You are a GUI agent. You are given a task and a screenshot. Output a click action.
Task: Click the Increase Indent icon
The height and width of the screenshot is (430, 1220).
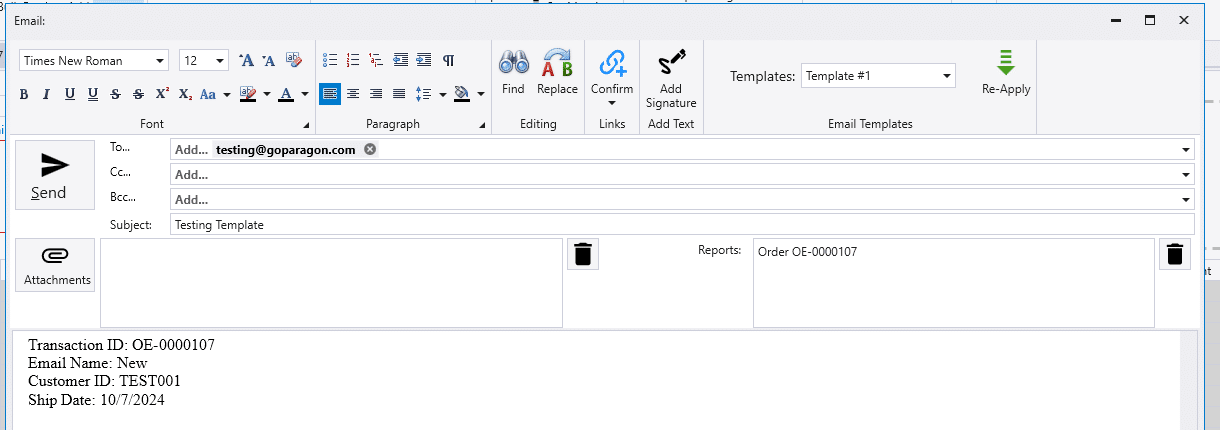424,60
